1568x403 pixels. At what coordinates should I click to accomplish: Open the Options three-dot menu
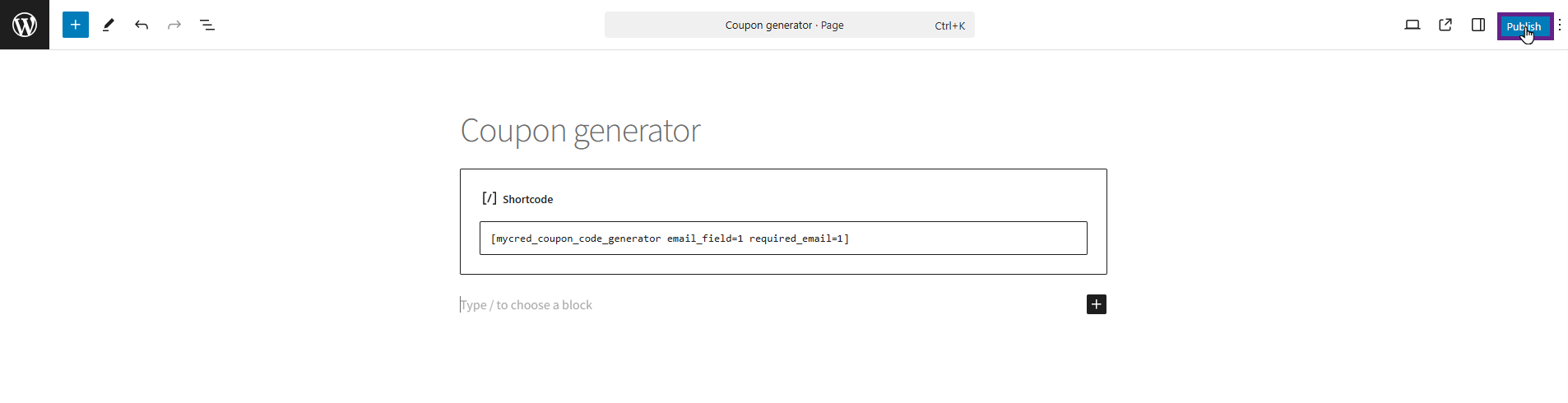tap(1560, 25)
